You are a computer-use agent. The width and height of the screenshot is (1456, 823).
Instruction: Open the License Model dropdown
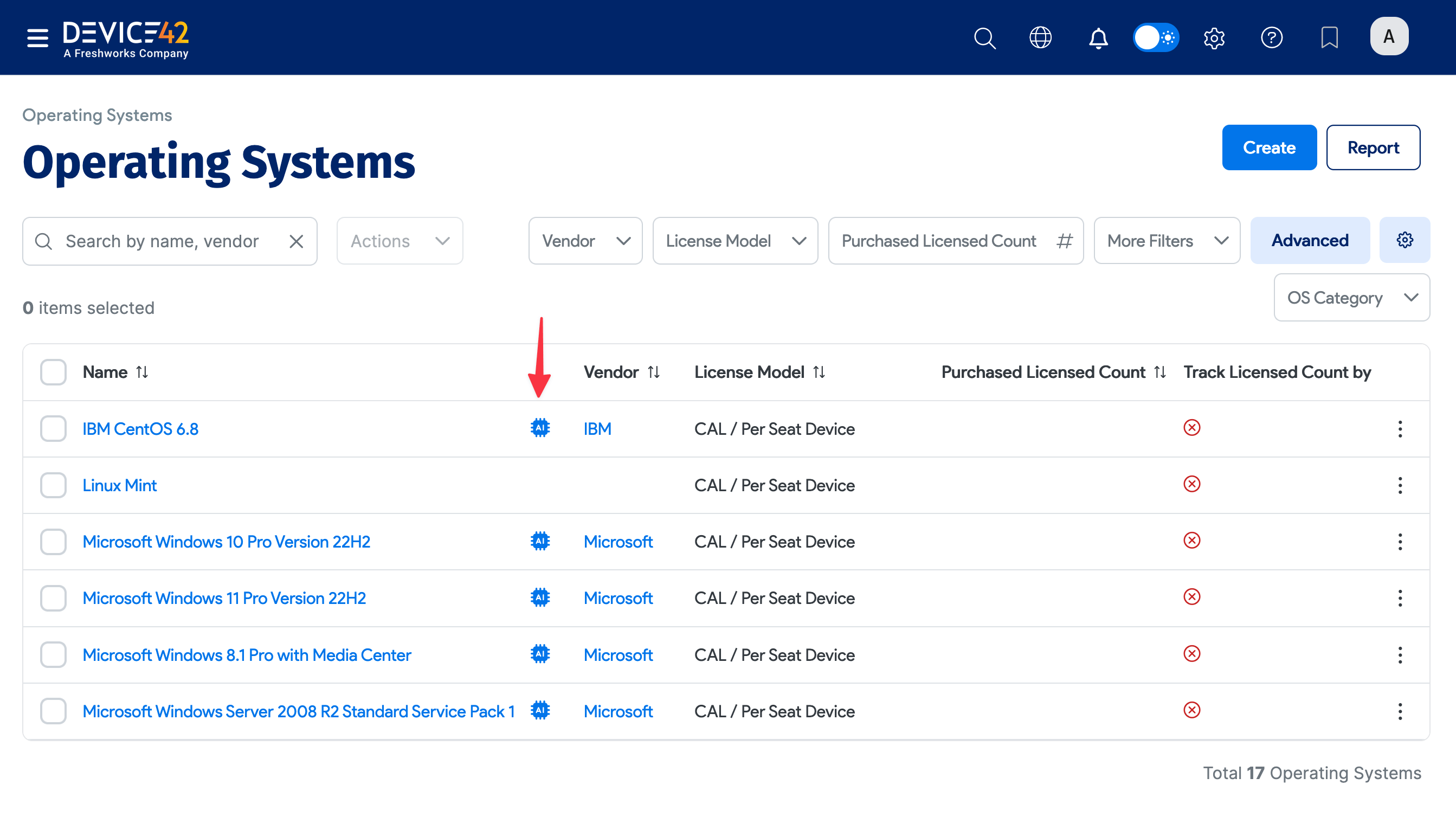click(x=735, y=241)
